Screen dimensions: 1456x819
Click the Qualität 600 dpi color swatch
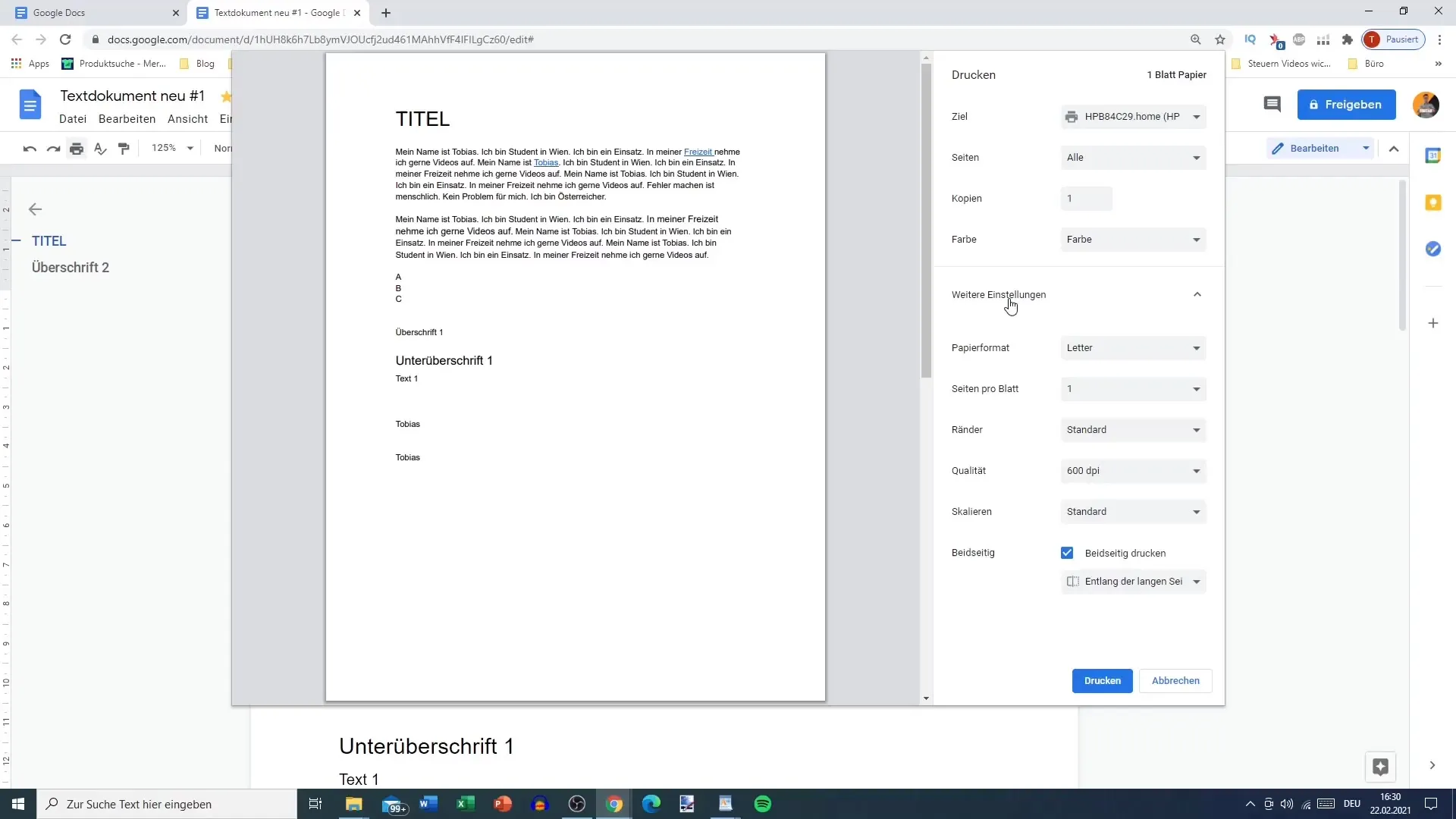(x=1134, y=470)
